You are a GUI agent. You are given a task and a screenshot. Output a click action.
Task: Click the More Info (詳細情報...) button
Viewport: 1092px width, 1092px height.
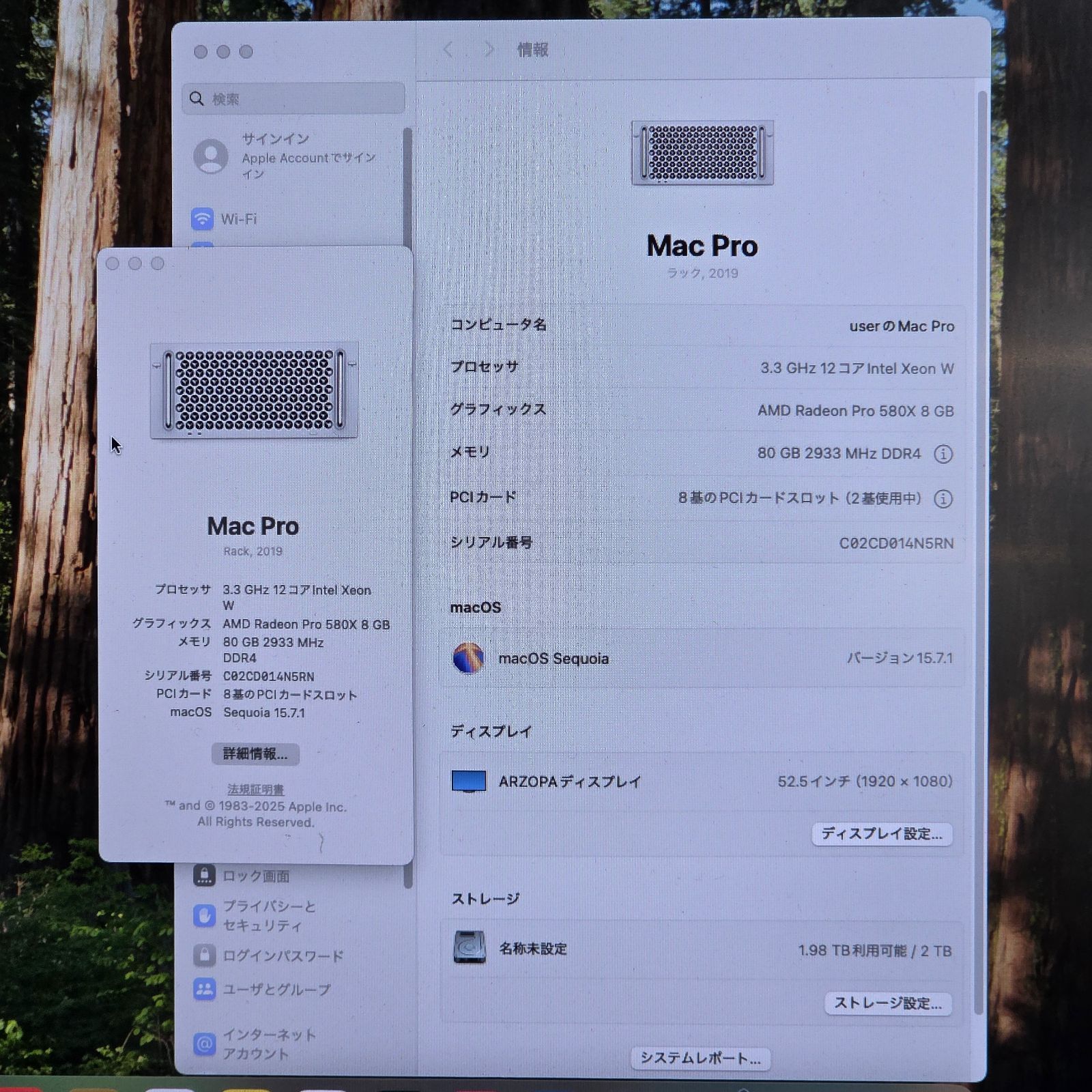point(255,754)
